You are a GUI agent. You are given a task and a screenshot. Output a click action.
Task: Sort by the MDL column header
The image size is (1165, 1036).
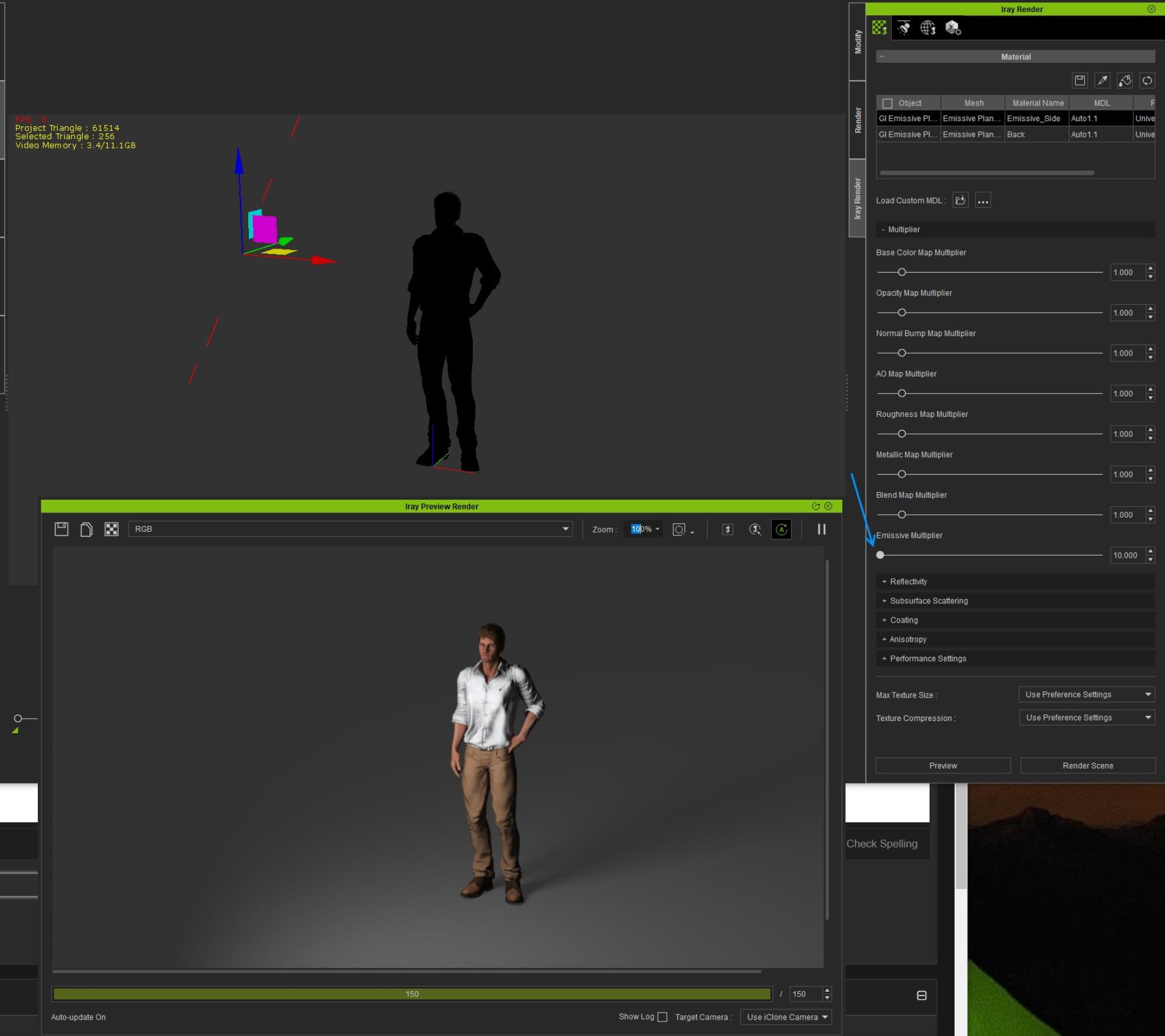coord(1102,103)
